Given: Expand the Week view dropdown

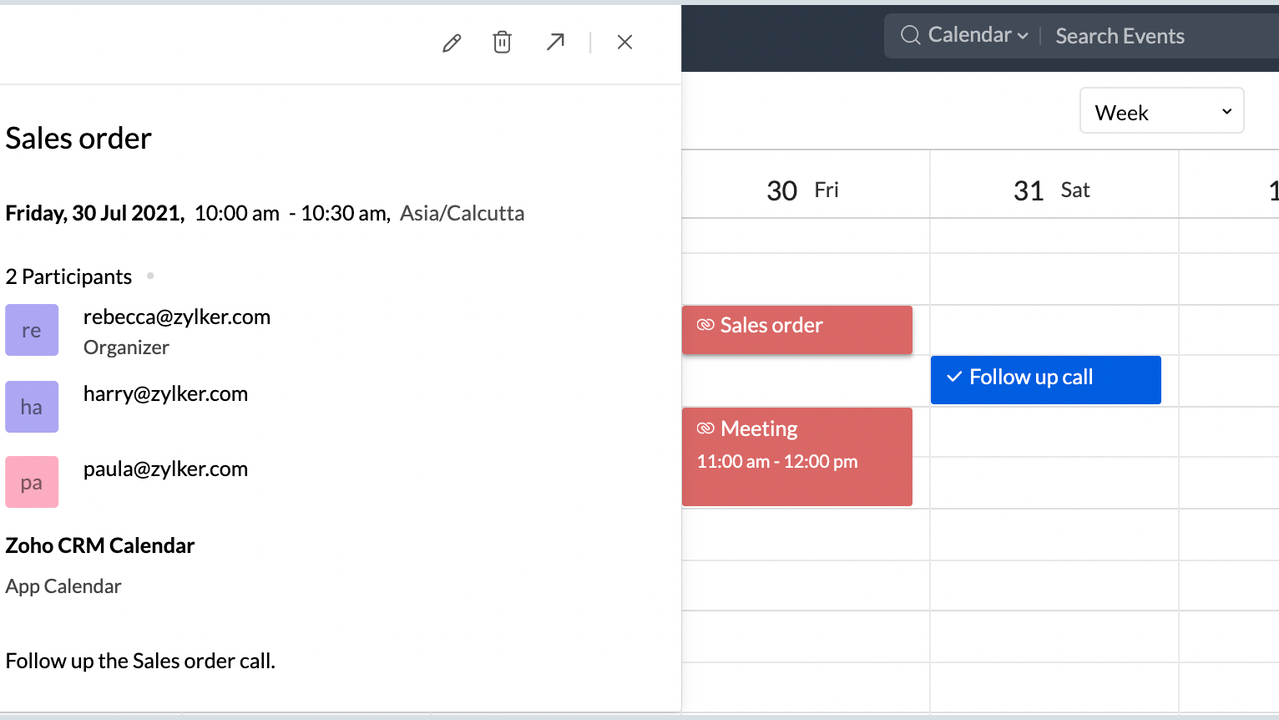Looking at the screenshot, I should pyautogui.click(x=1162, y=112).
